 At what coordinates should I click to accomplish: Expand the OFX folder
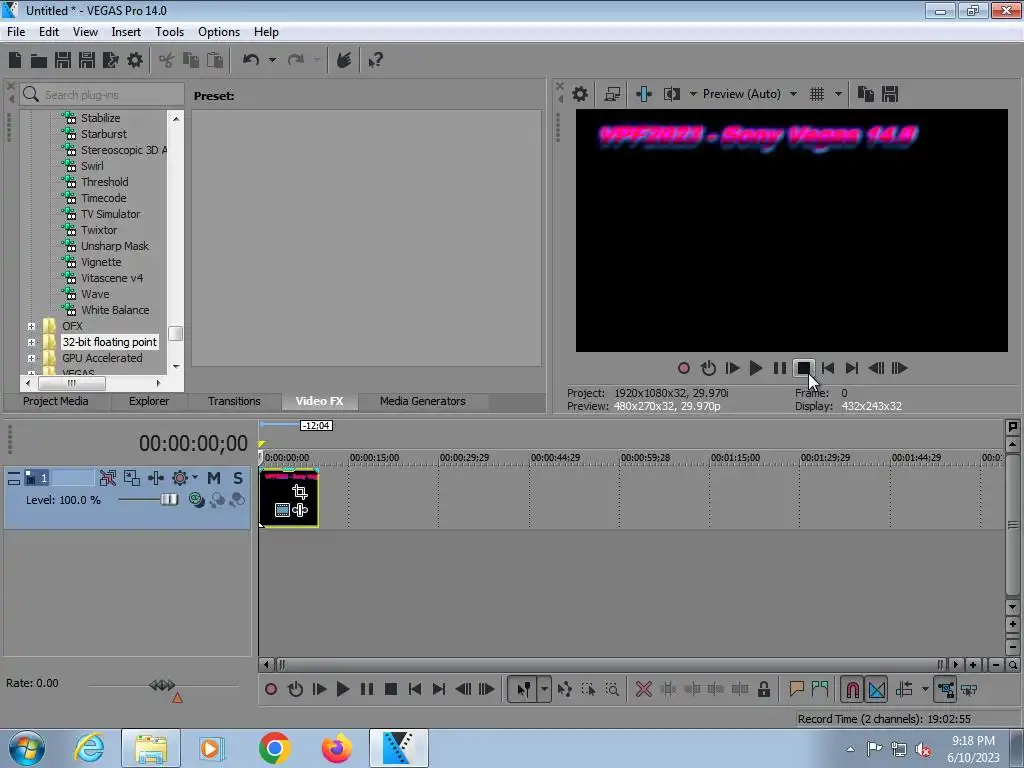click(x=31, y=326)
